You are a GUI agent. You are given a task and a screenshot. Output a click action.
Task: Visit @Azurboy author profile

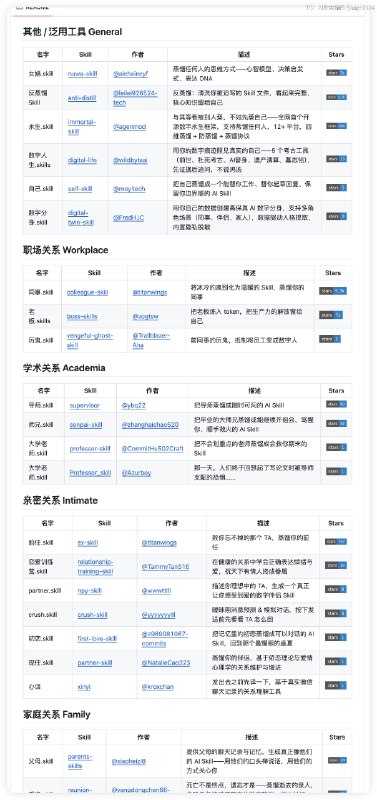(x=136, y=473)
